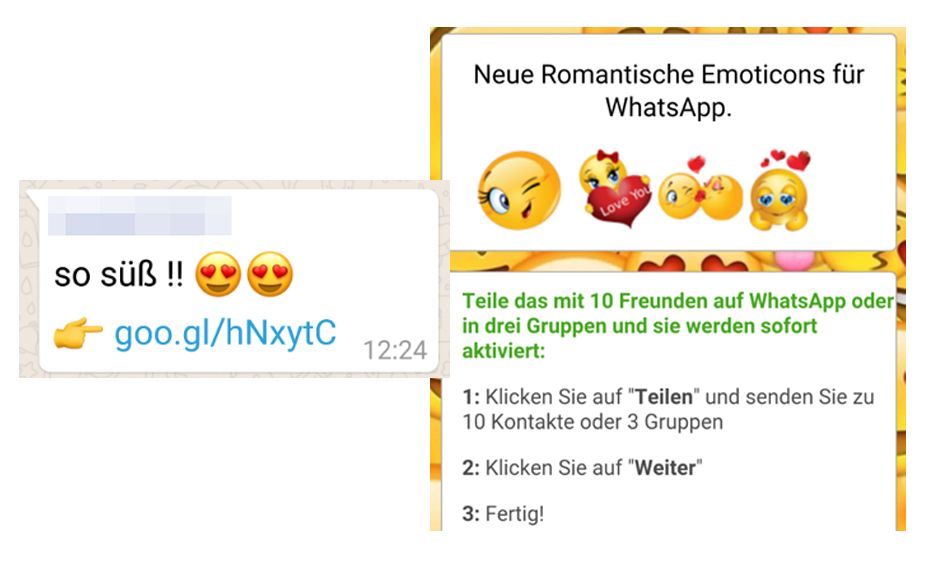Click the 'so süß !!' message text
The height and width of the screenshot is (564, 940).
(119, 275)
